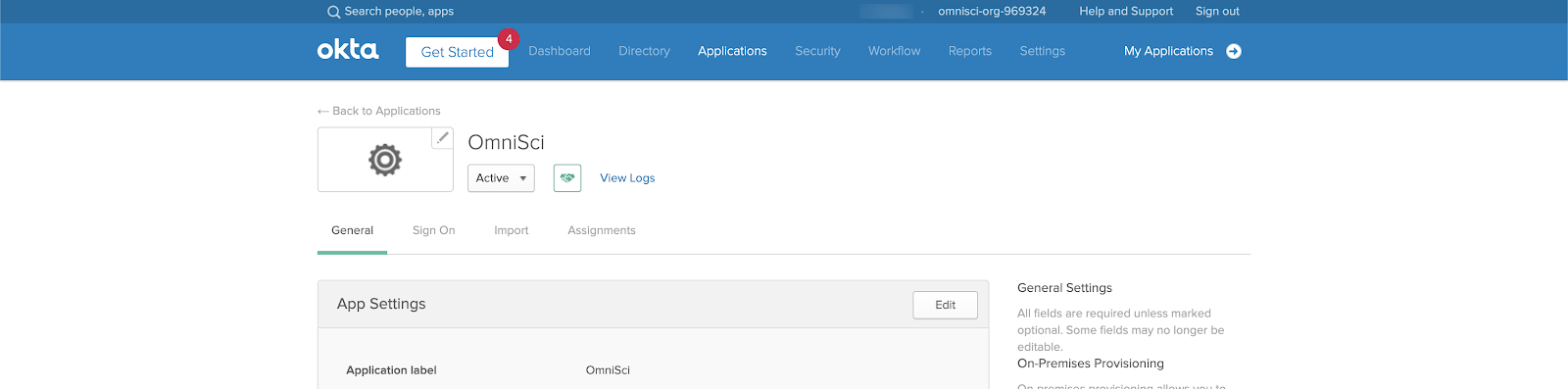1568x389 pixels.
Task: Open the Reports menu
Action: 970,51
